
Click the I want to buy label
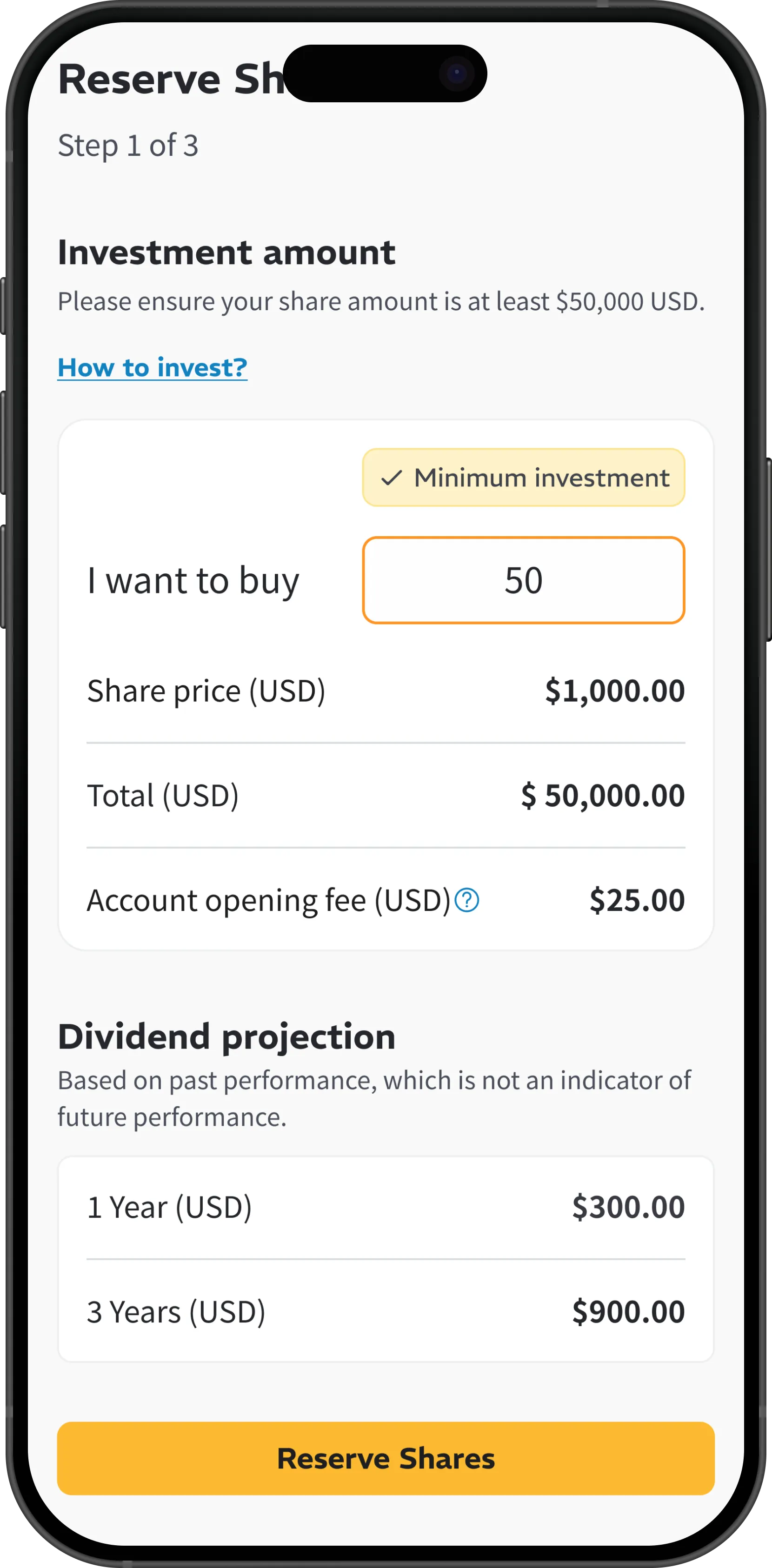(x=193, y=581)
